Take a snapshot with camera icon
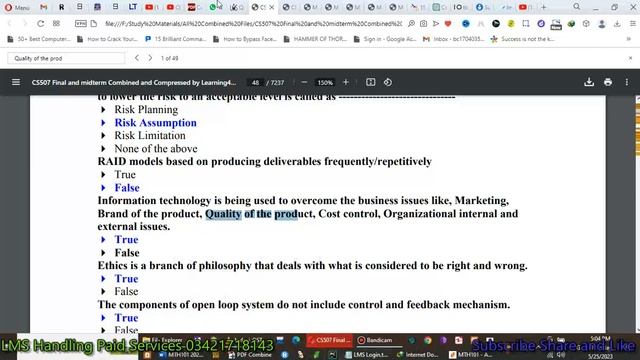640x360 pixels. [424, 24]
